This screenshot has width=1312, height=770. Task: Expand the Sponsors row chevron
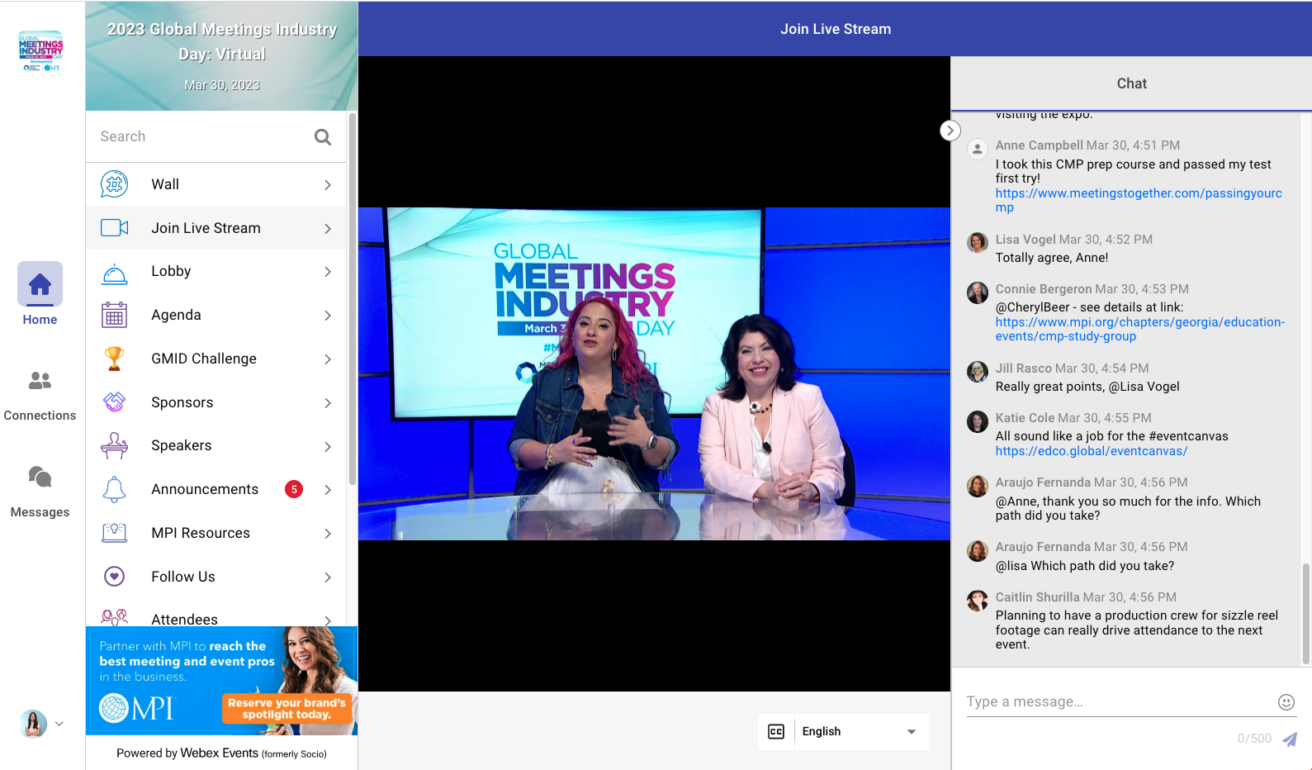(327, 403)
